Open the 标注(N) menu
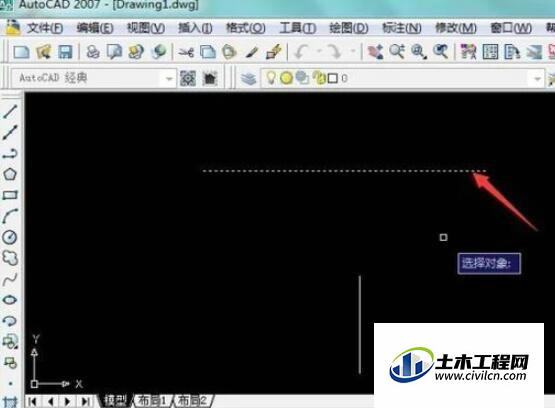555x408 pixels. (x=402, y=28)
